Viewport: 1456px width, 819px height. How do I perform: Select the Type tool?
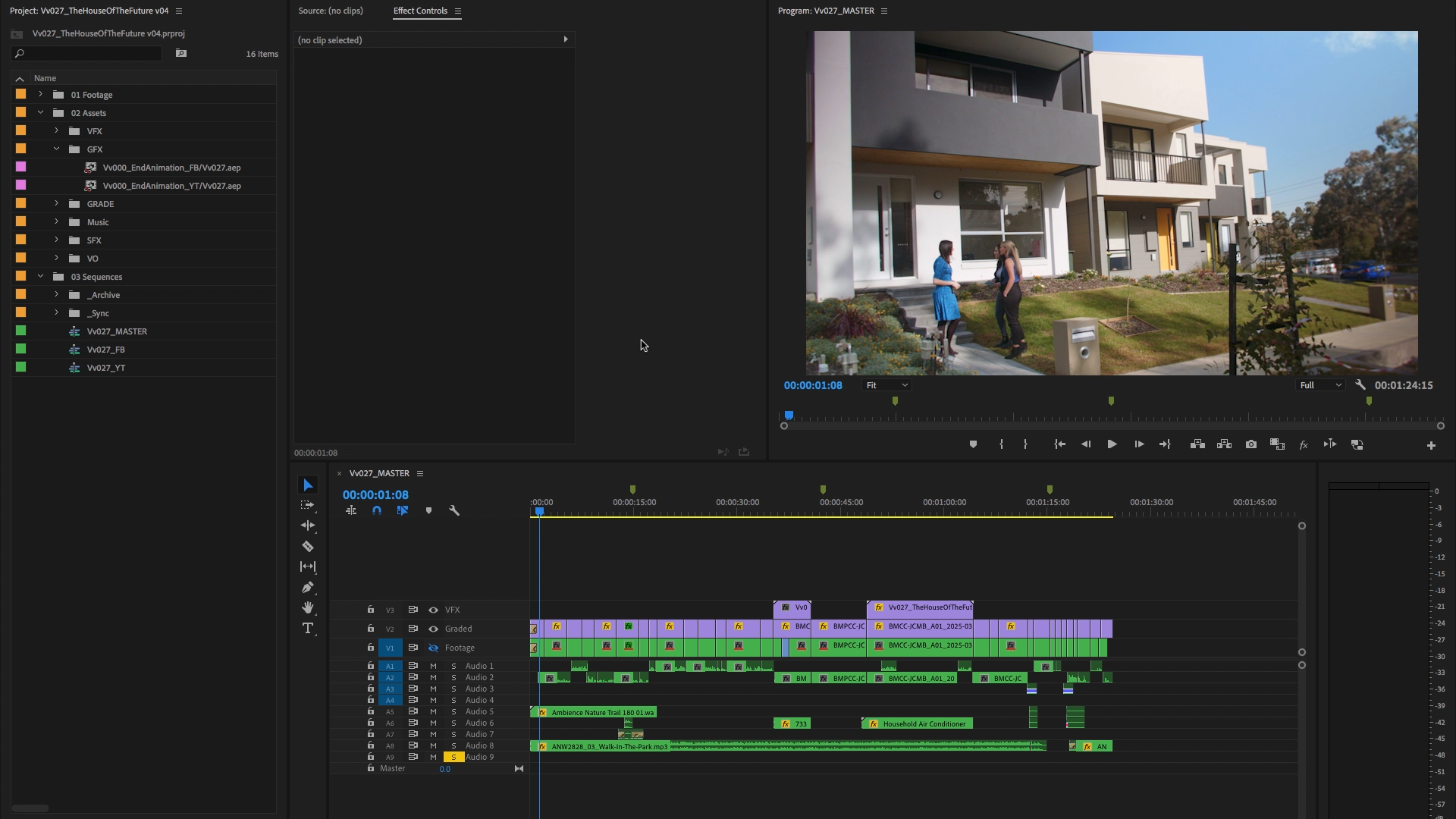point(308,628)
